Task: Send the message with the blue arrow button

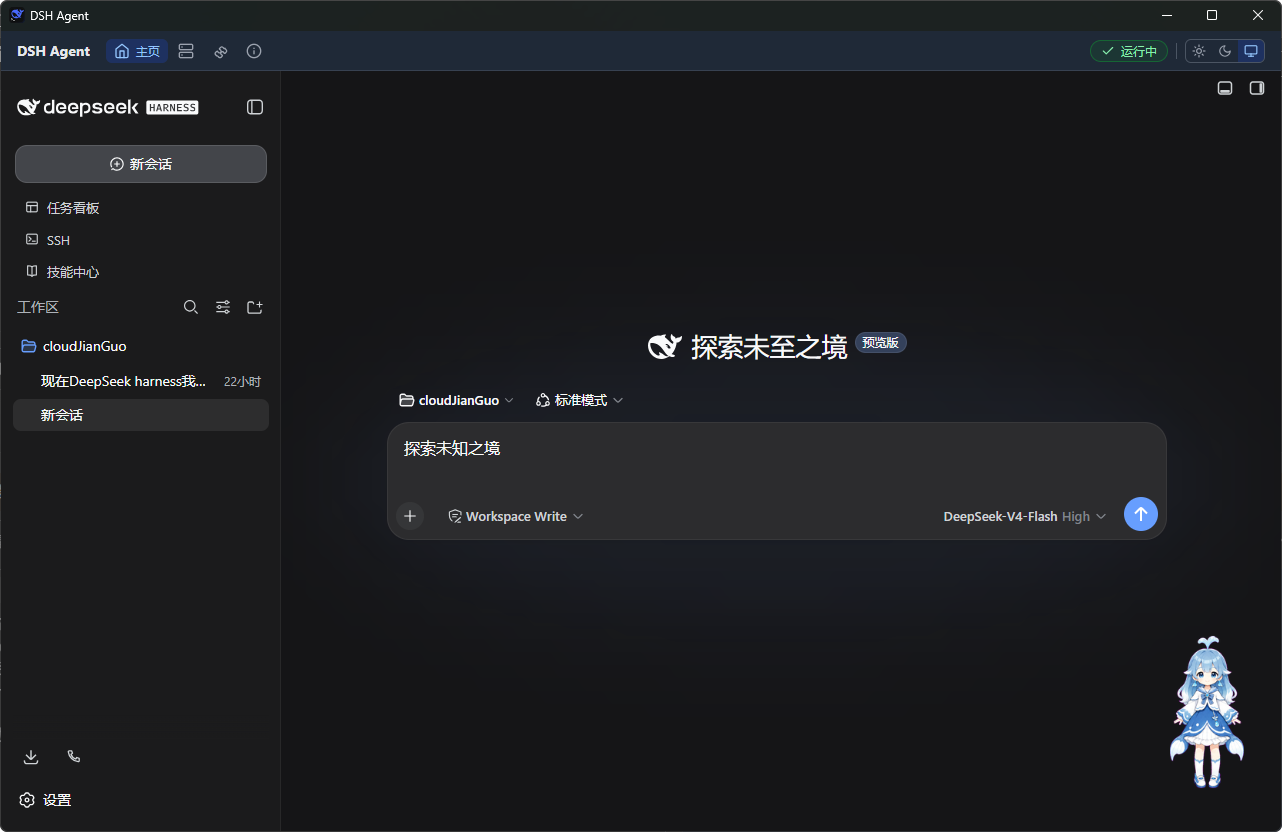Action: click(1141, 514)
